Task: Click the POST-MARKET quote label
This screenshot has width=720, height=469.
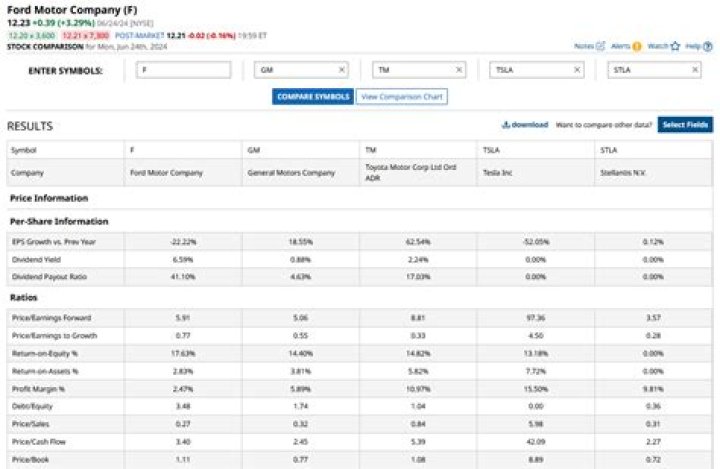Action: coord(139,35)
